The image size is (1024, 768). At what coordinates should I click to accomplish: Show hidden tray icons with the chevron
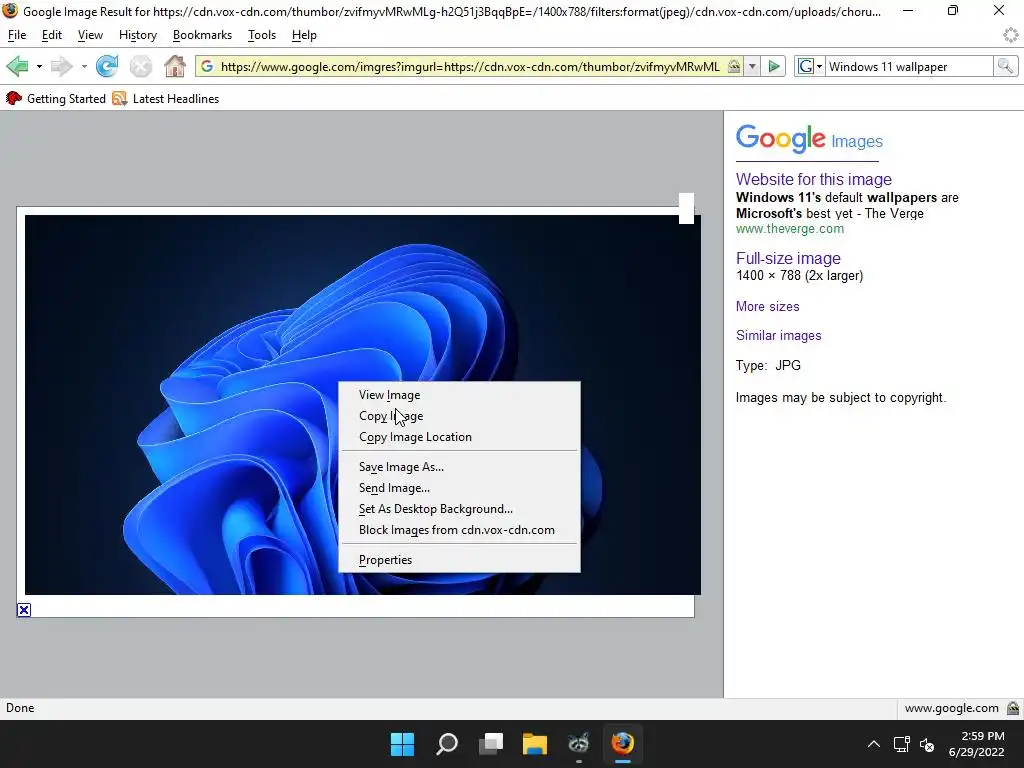(x=873, y=744)
